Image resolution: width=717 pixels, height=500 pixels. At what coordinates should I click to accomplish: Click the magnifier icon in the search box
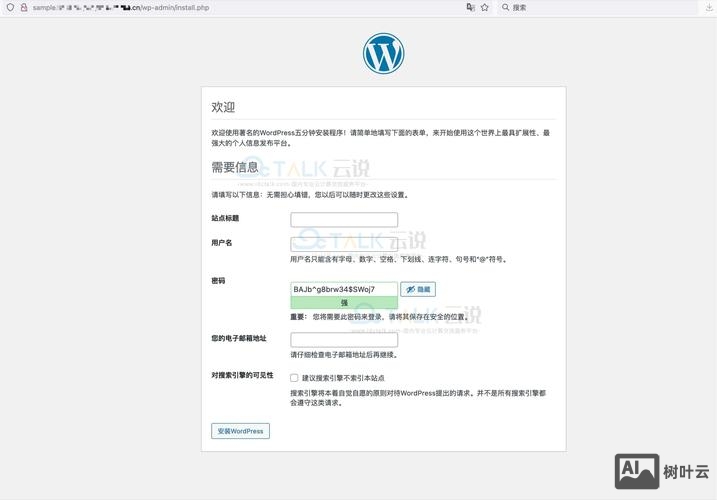tap(505, 7)
